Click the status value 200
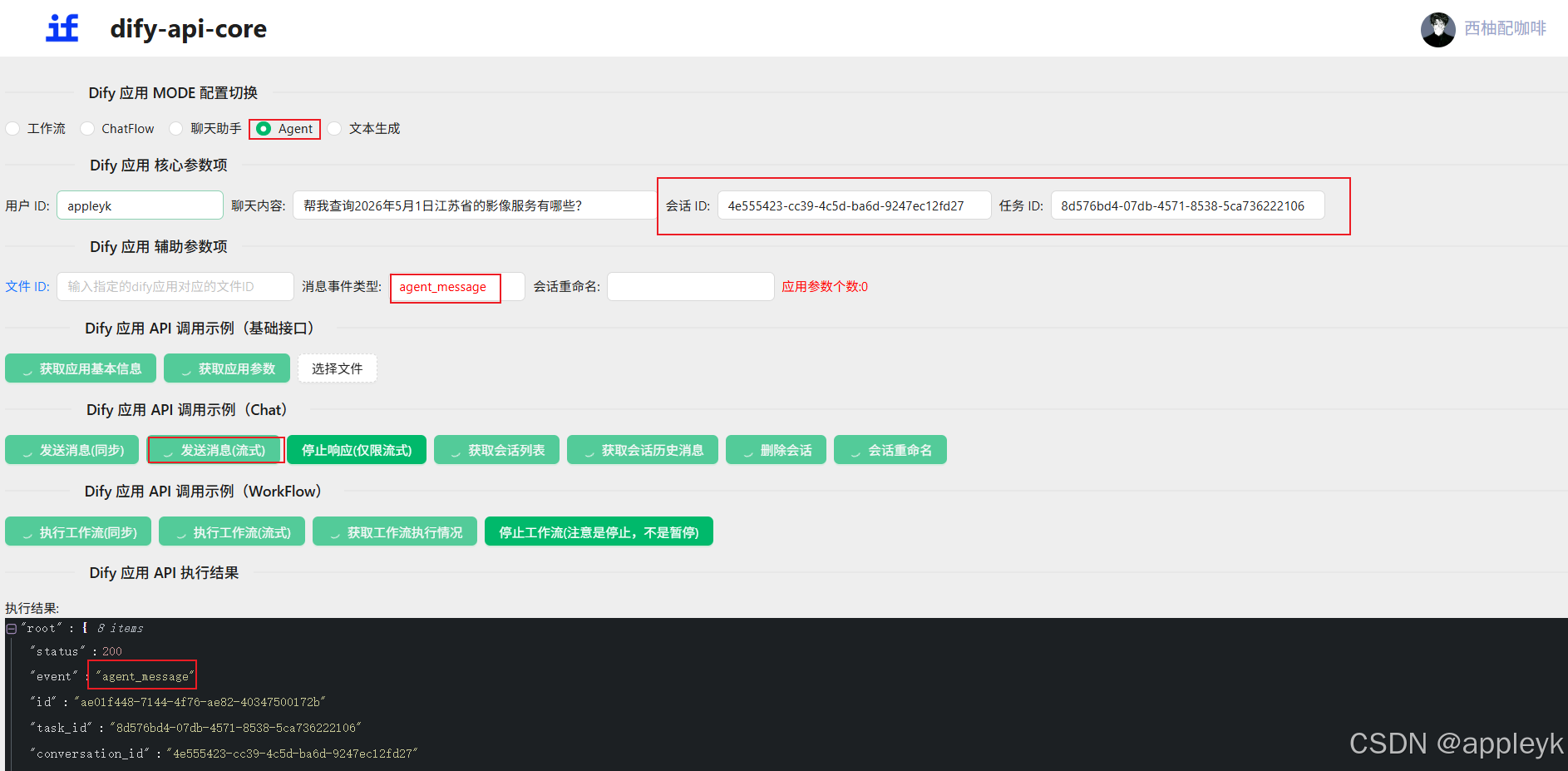1568x771 pixels. (112, 651)
